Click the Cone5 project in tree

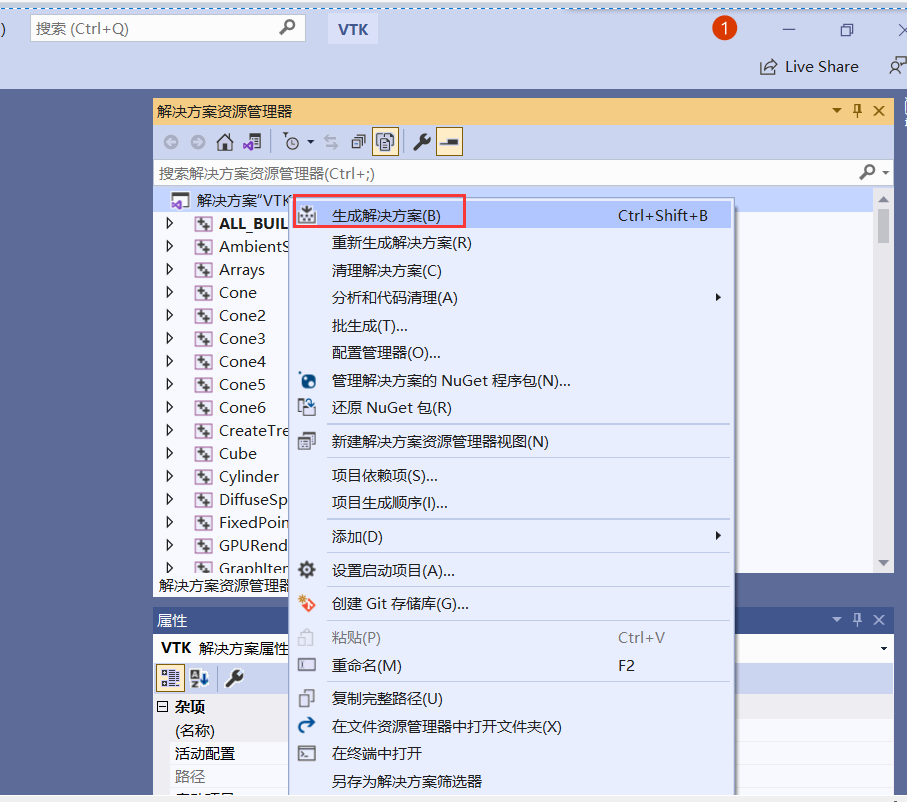point(242,384)
